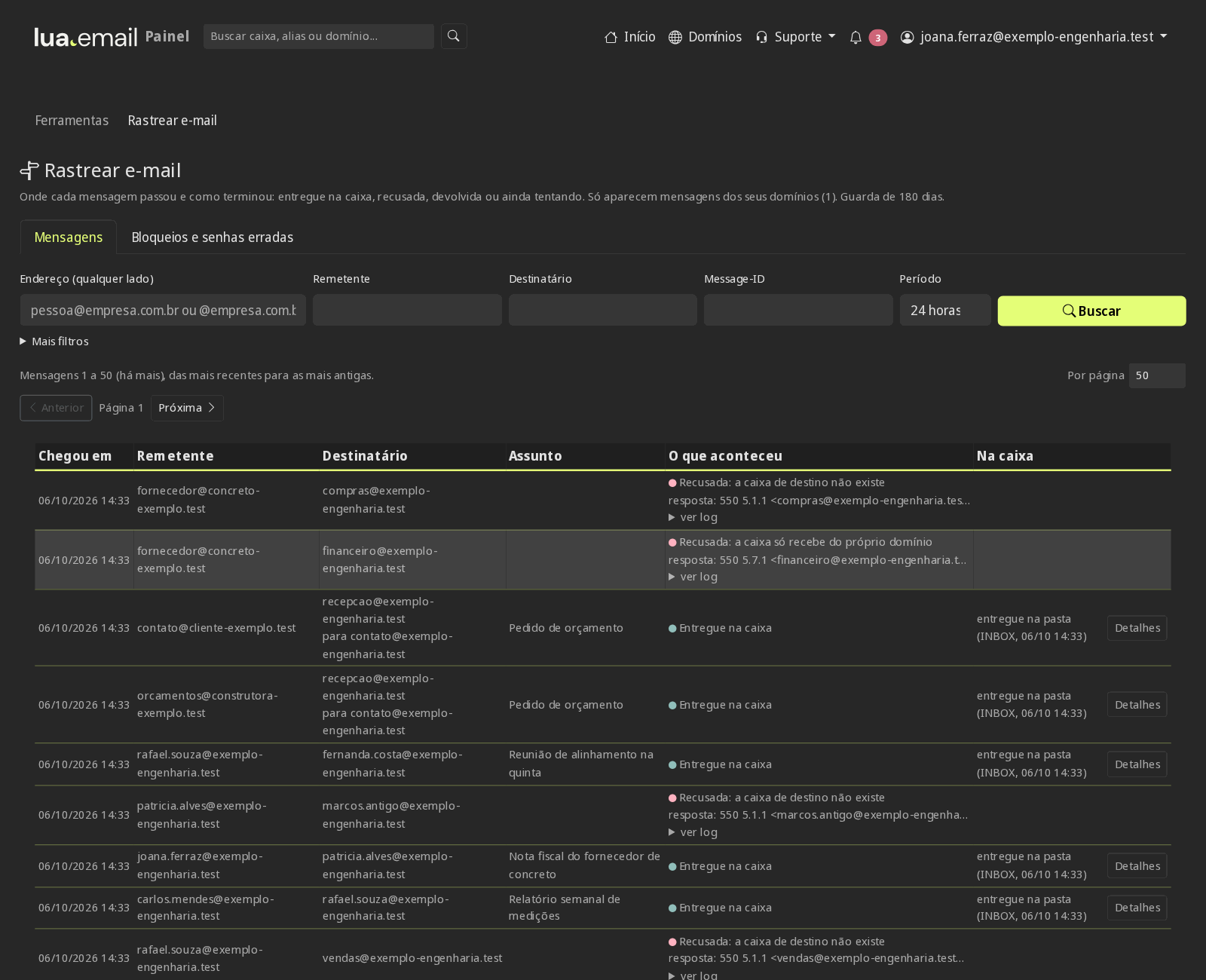Click Ferramentas breadcrumb

point(72,121)
